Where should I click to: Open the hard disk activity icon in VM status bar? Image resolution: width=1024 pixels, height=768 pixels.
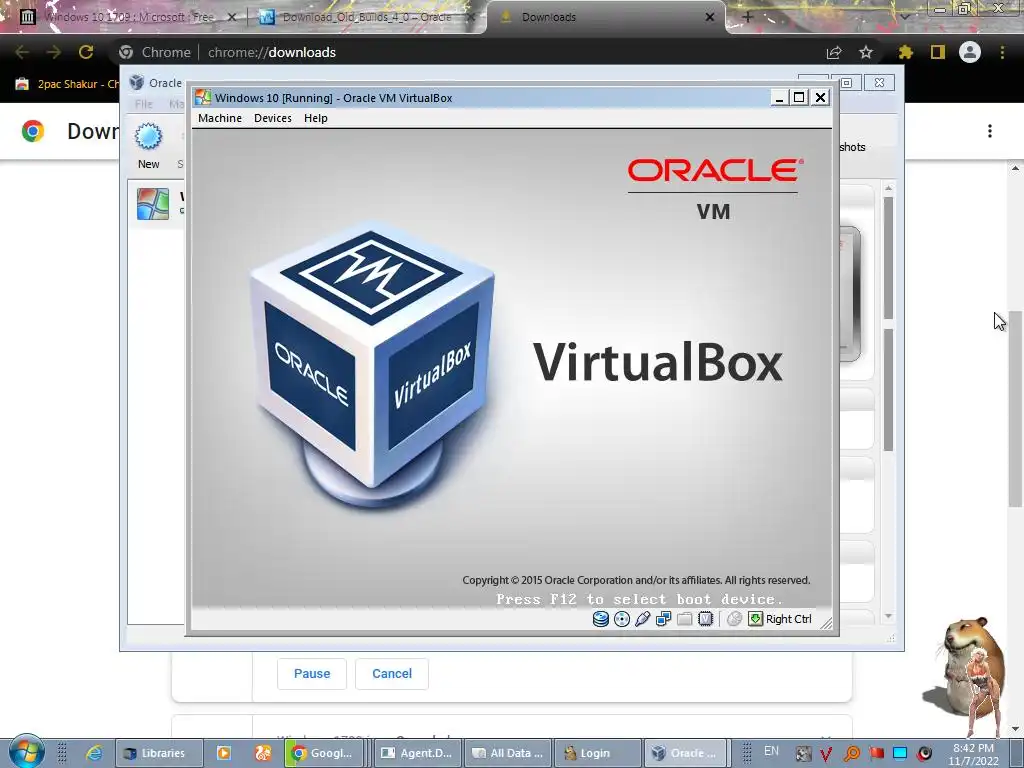coord(600,618)
